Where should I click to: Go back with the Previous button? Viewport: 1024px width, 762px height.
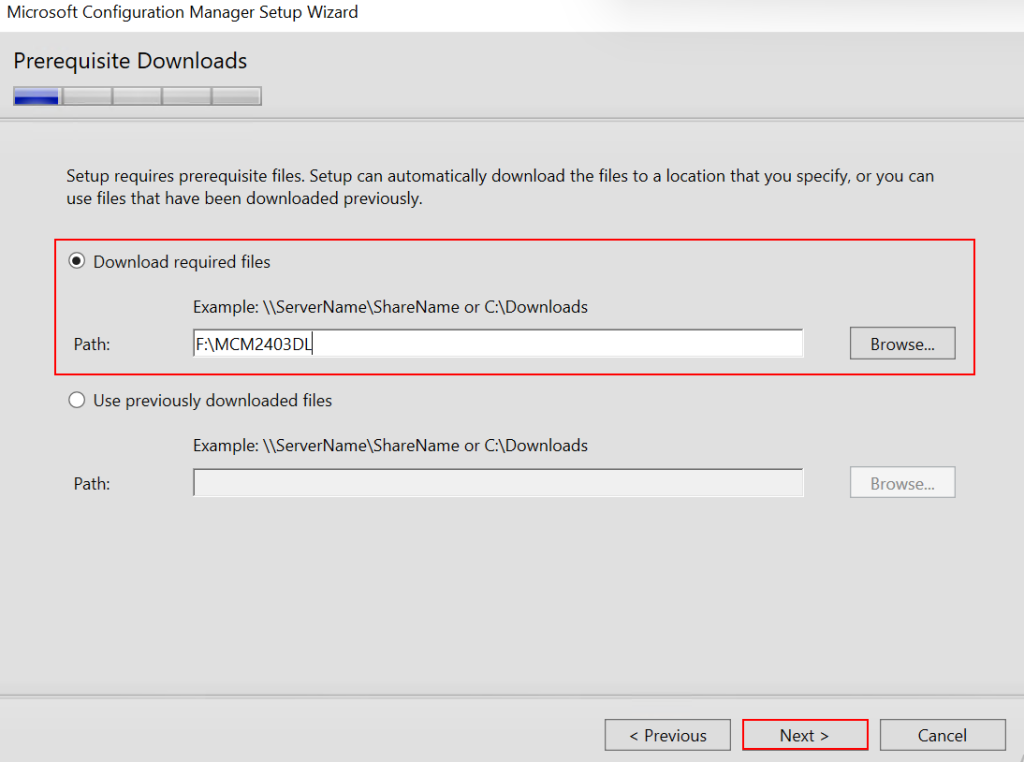coord(667,735)
